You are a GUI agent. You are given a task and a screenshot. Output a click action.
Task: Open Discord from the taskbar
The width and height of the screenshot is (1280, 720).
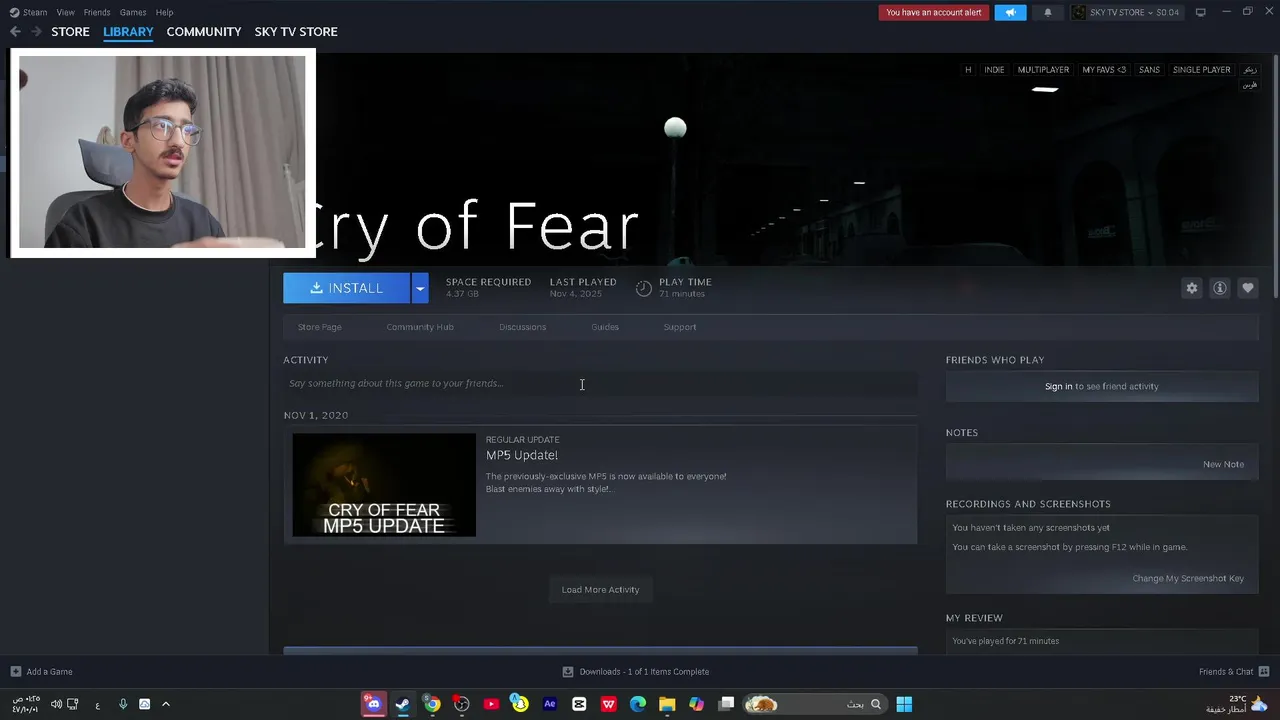coord(373,704)
